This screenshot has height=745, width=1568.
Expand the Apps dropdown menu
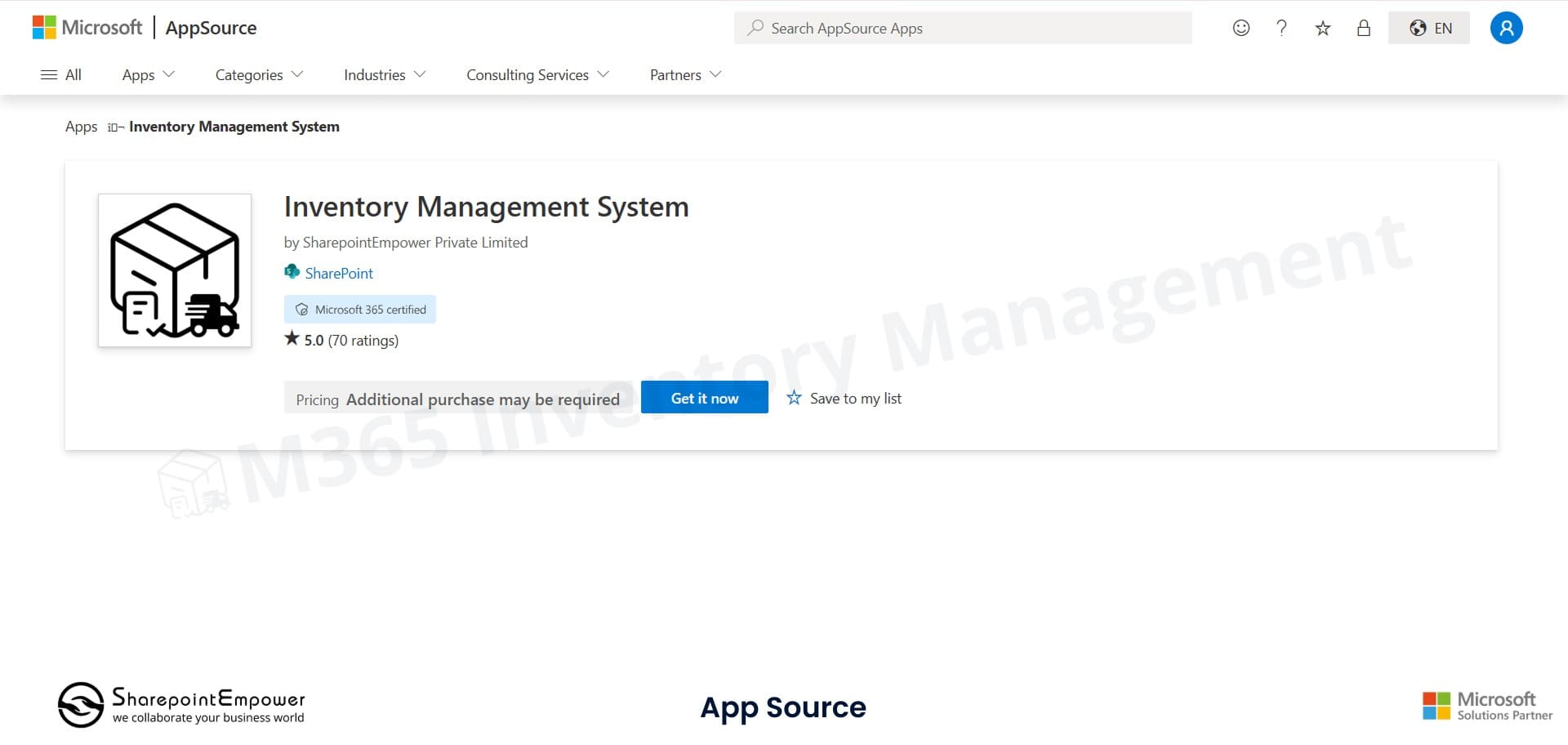point(149,74)
